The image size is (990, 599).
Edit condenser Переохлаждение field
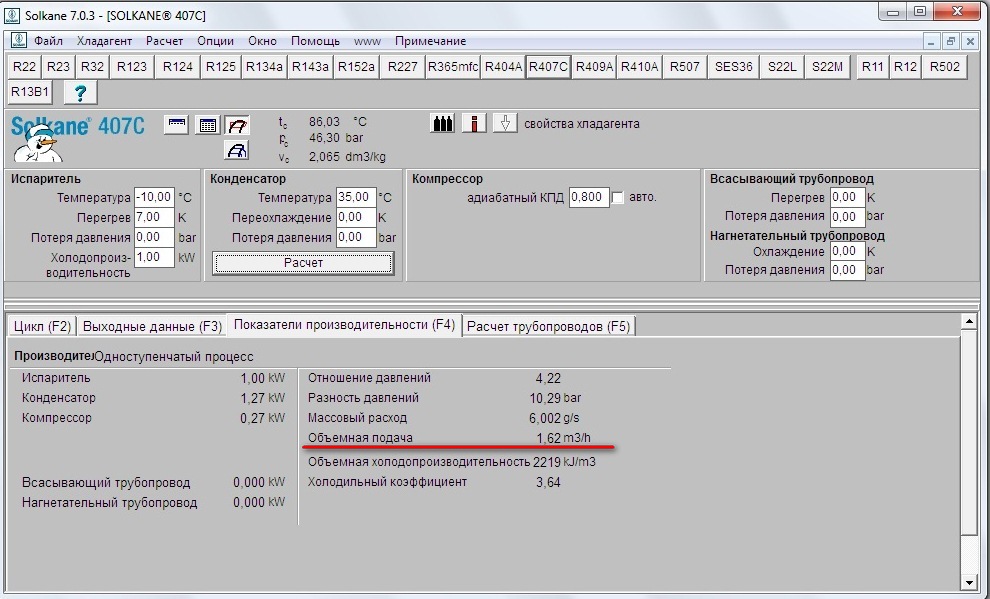[356, 217]
